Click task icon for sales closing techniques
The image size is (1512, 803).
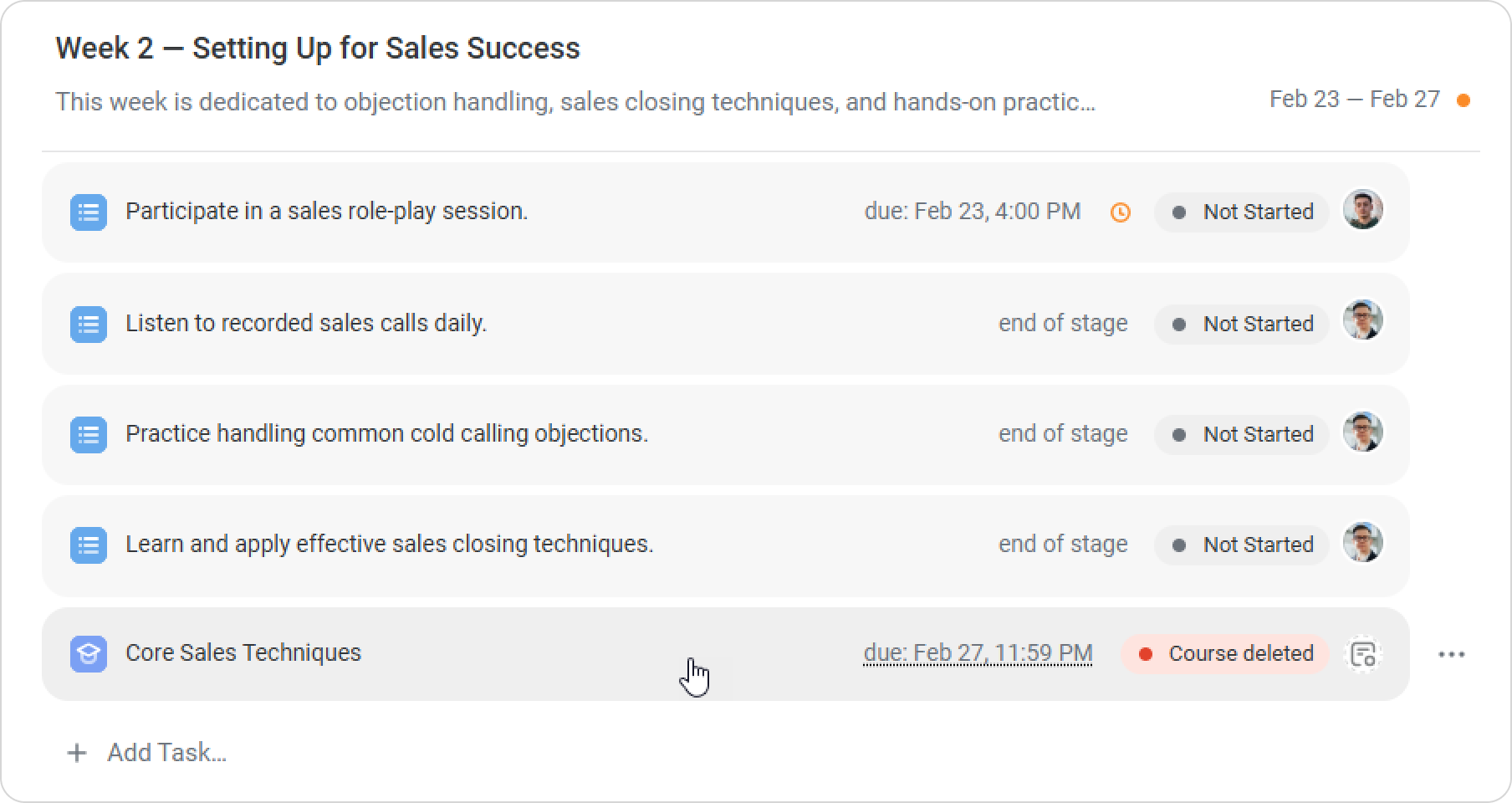pyautogui.click(x=89, y=545)
